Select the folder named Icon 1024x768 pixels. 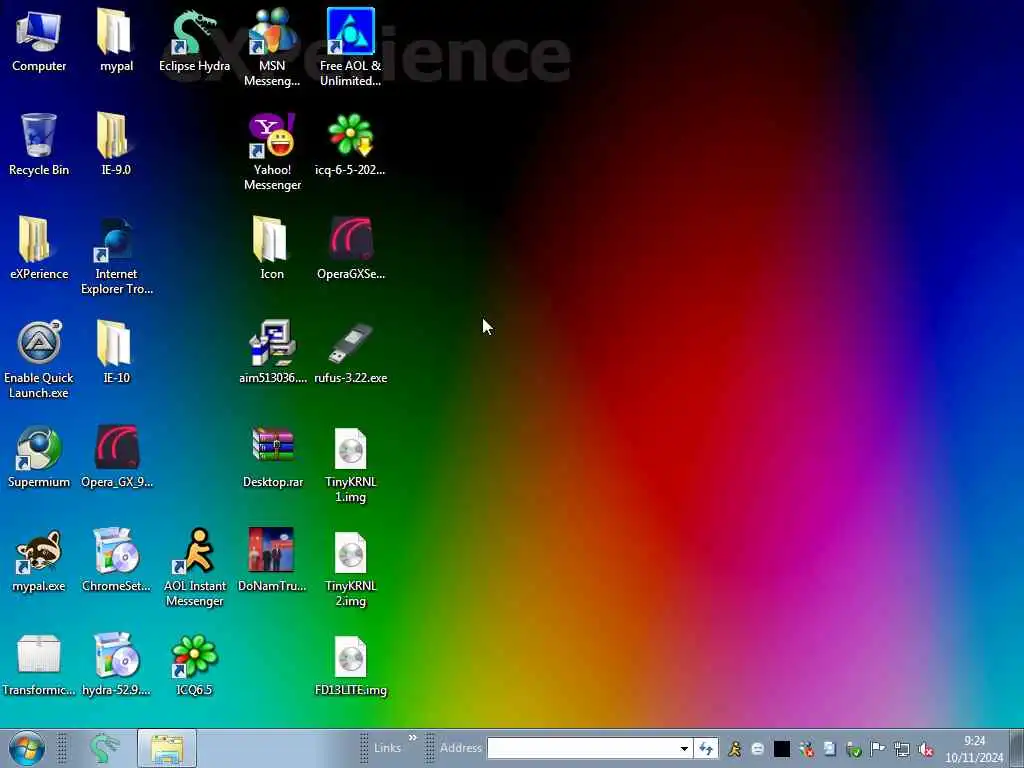[x=272, y=248]
